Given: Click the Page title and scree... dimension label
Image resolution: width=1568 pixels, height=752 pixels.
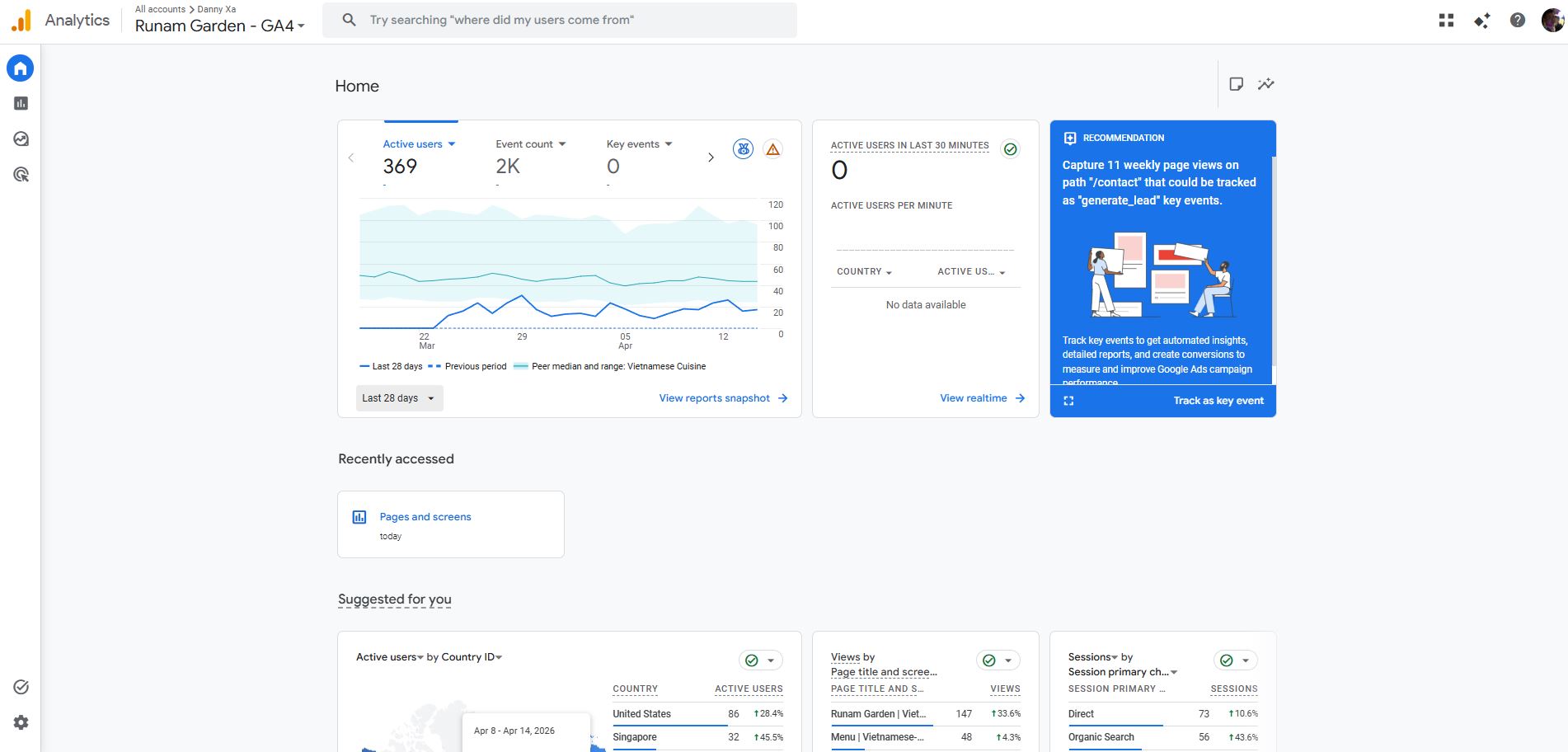Looking at the screenshot, I should click(x=884, y=672).
